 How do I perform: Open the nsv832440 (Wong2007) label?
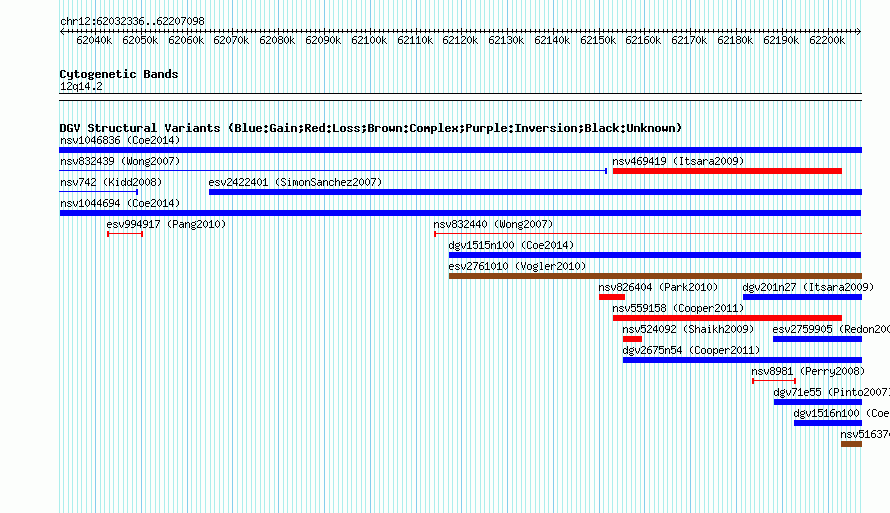[x=493, y=224]
